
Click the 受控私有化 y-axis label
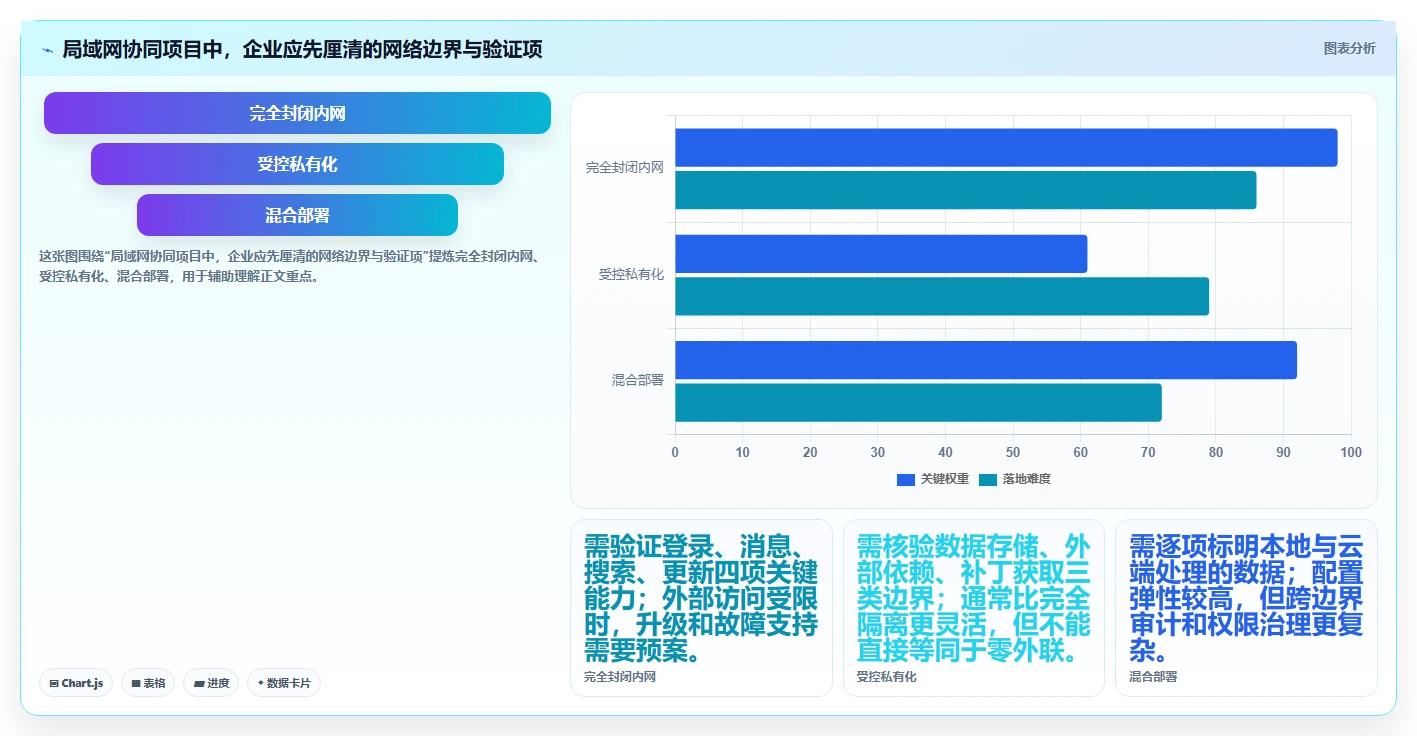(631, 274)
